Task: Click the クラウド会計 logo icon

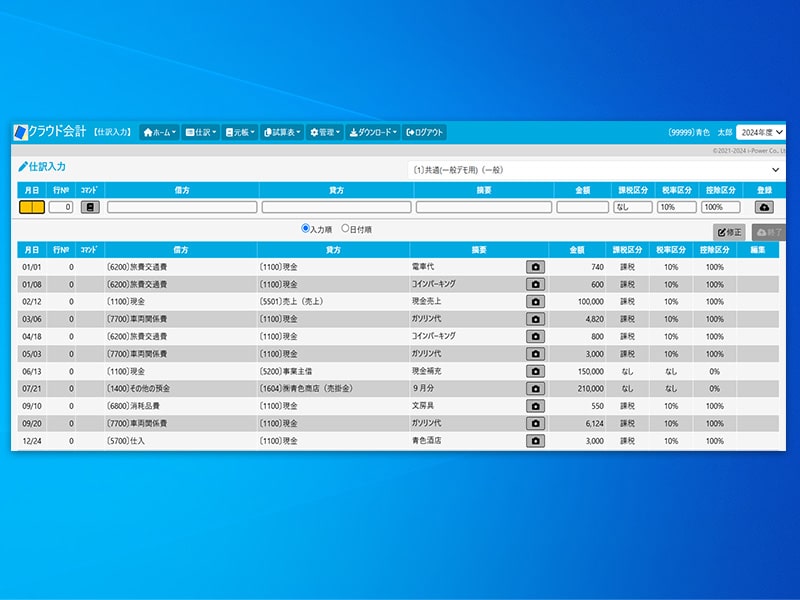Action: click(x=21, y=132)
